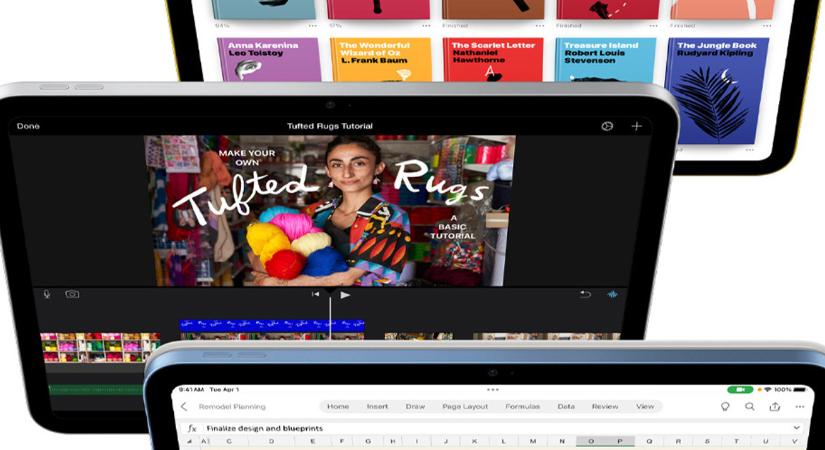Click the search magnifier in Excel
This screenshot has height=450, width=825.
click(x=750, y=407)
